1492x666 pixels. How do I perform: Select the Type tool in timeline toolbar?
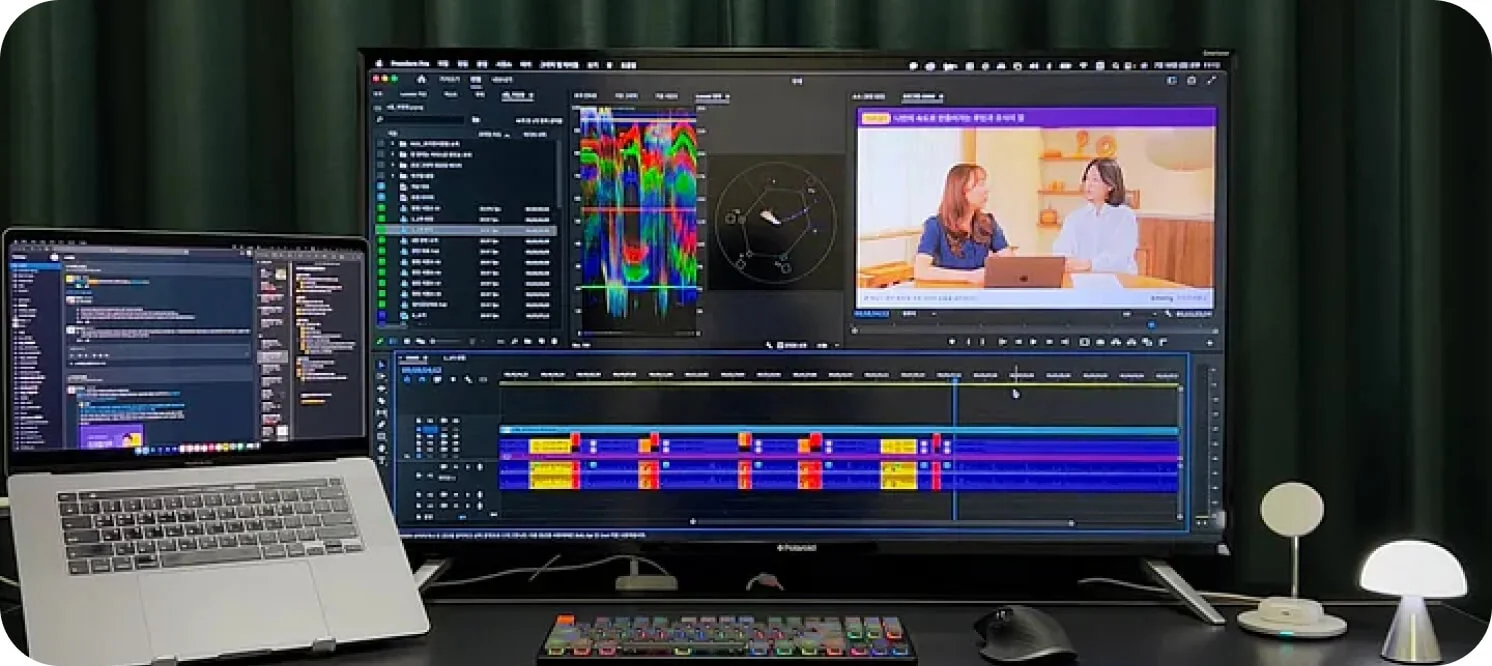tap(381, 461)
